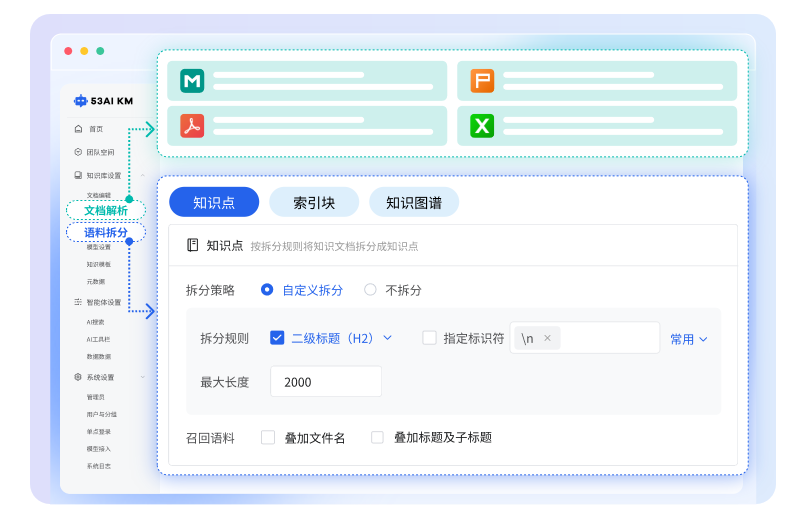Image resolution: width=805 pixels, height=520 pixels.
Task: Open 单点登录 submenu item
Action: (99, 432)
